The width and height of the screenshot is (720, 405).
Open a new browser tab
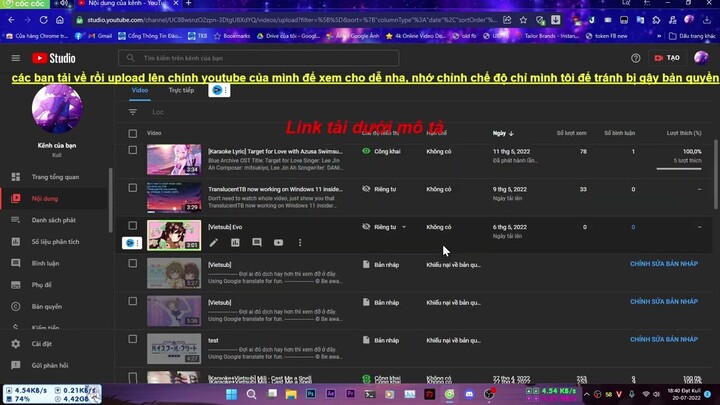pyautogui.click(x=188, y=3)
